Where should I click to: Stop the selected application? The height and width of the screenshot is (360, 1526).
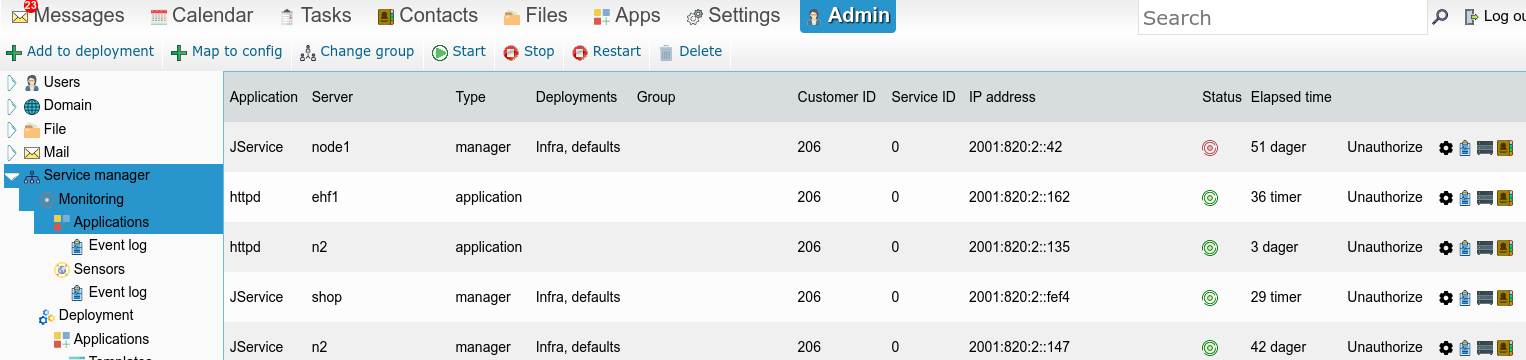click(x=529, y=52)
